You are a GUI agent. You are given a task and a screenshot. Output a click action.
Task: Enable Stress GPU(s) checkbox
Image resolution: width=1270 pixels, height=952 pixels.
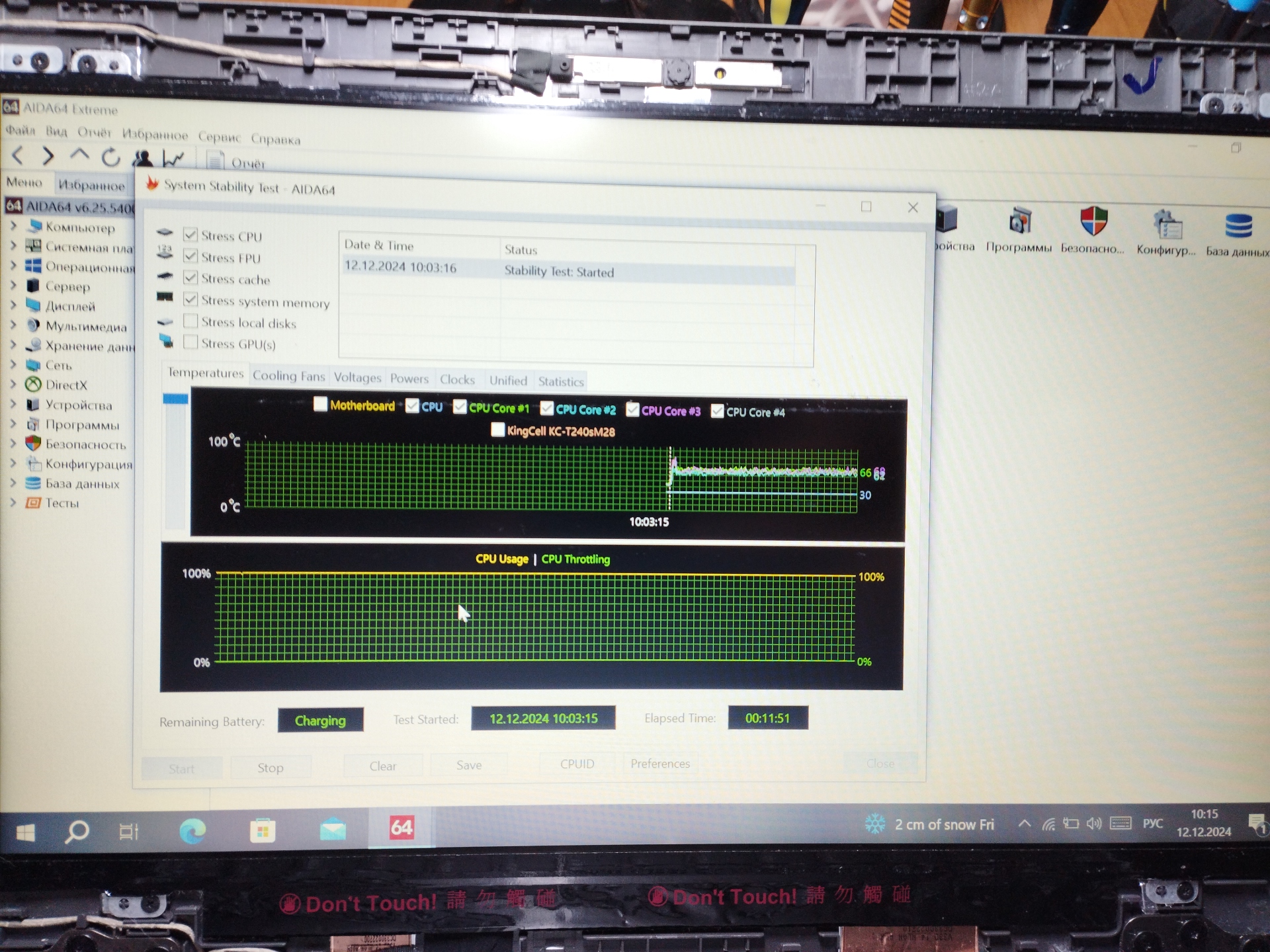click(x=190, y=342)
